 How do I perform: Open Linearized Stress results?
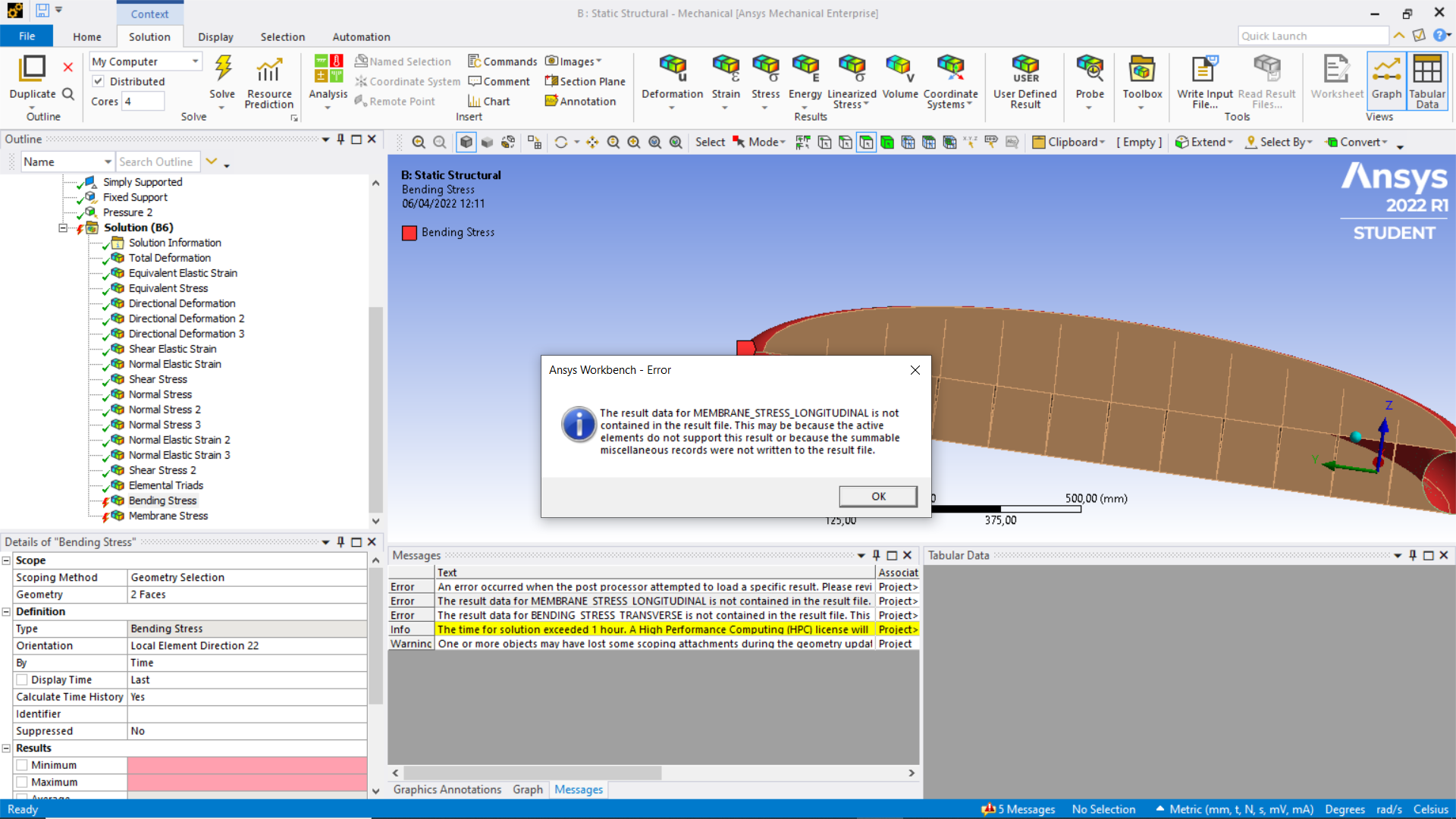point(852,82)
